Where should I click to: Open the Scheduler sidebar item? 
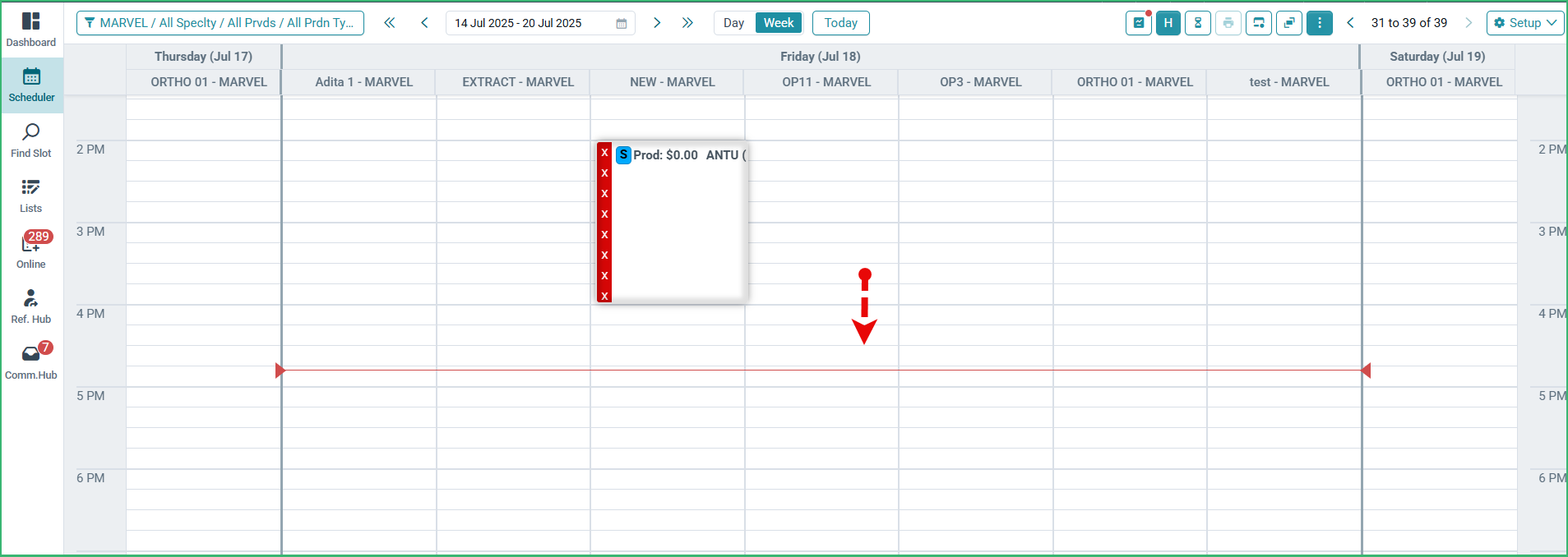(31, 85)
